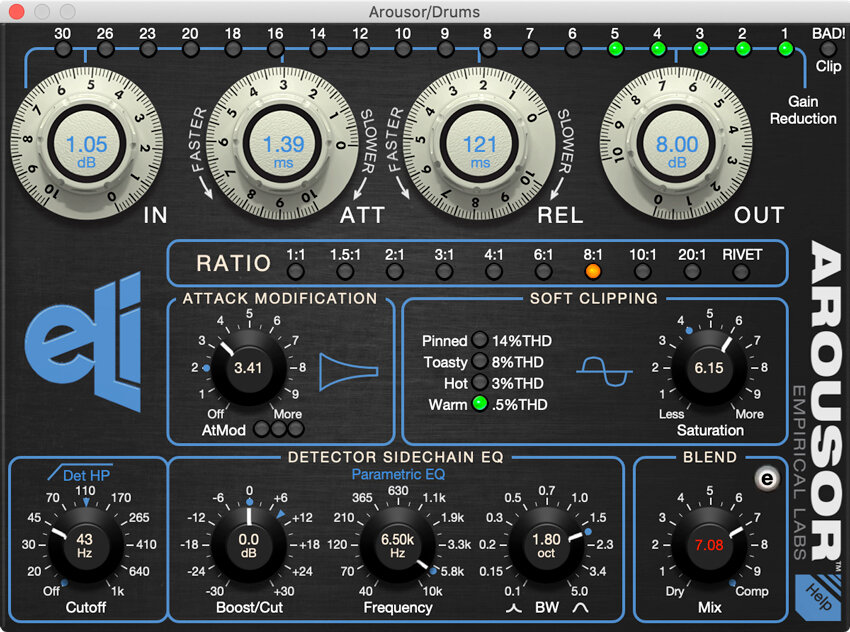Click the BAD! Clip indicator LED

(828, 49)
